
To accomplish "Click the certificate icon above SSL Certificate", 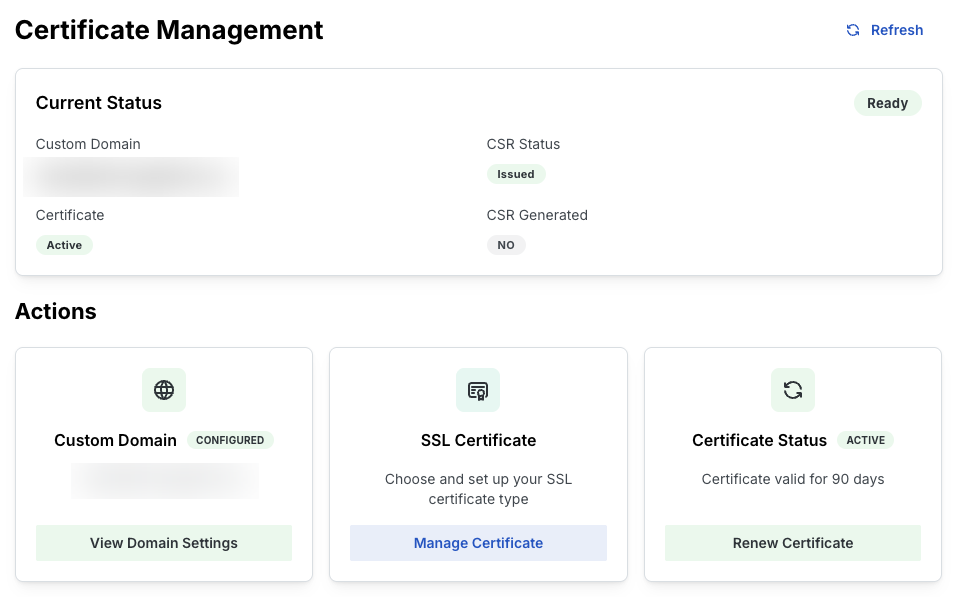I will tap(478, 390).
